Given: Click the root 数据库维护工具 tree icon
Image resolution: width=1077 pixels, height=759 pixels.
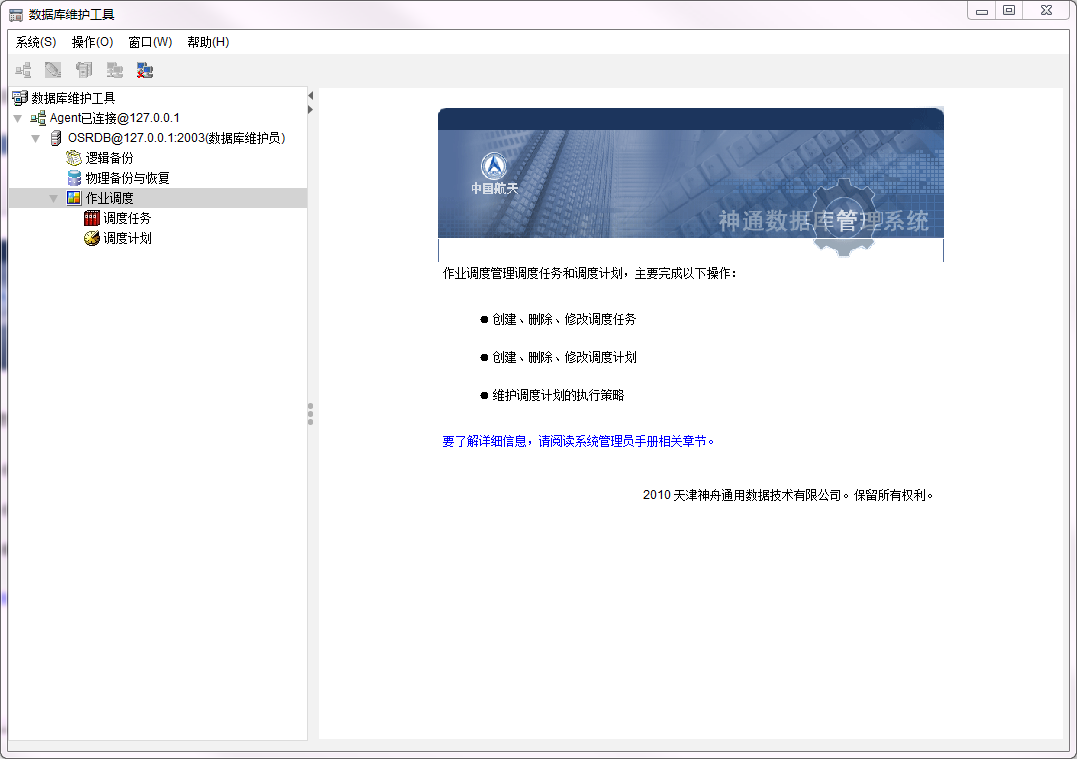Looking at the screenshot, I should 19,98.
